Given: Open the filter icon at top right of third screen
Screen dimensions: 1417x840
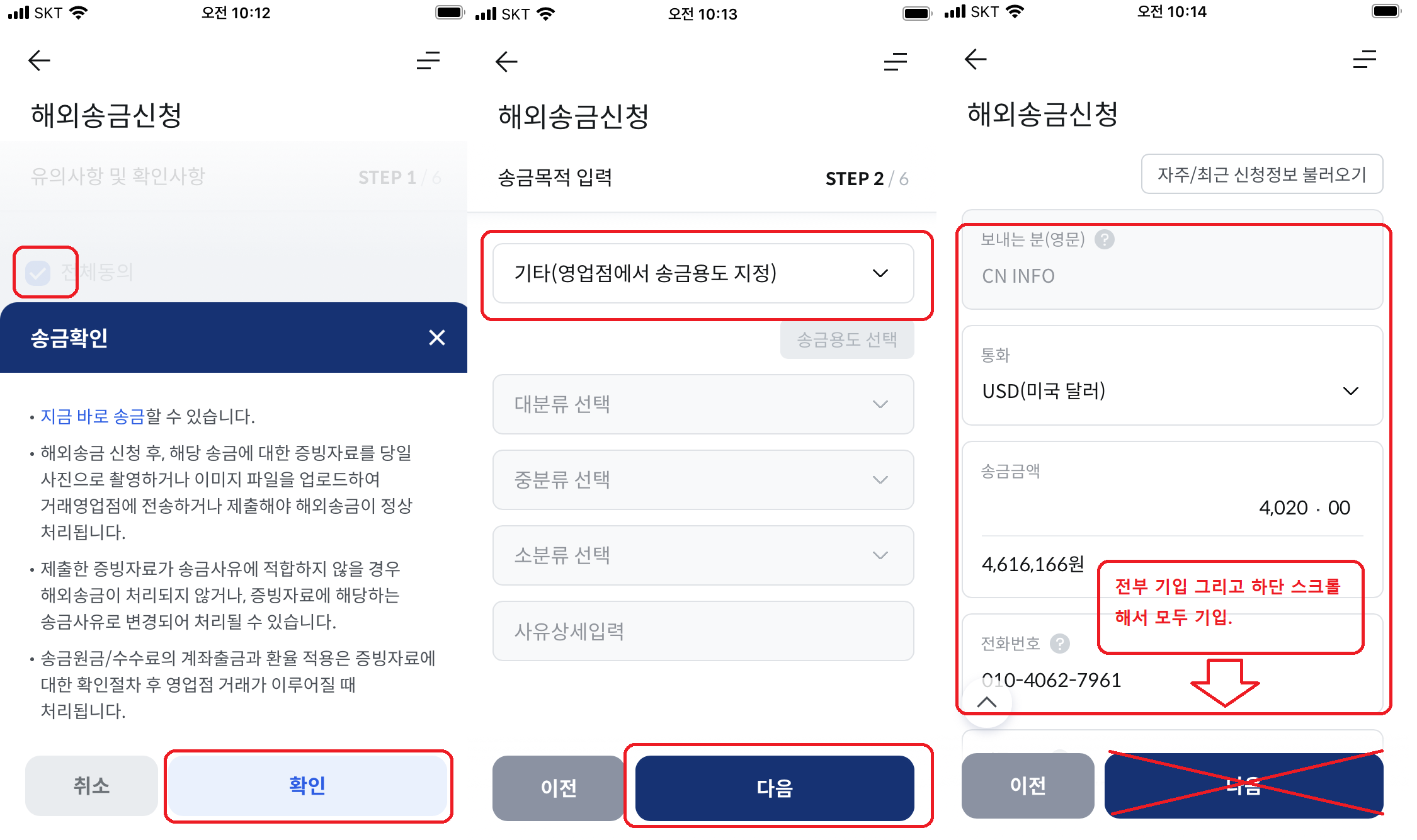Looking at the screenshot, I should (x=1363, y=60).
